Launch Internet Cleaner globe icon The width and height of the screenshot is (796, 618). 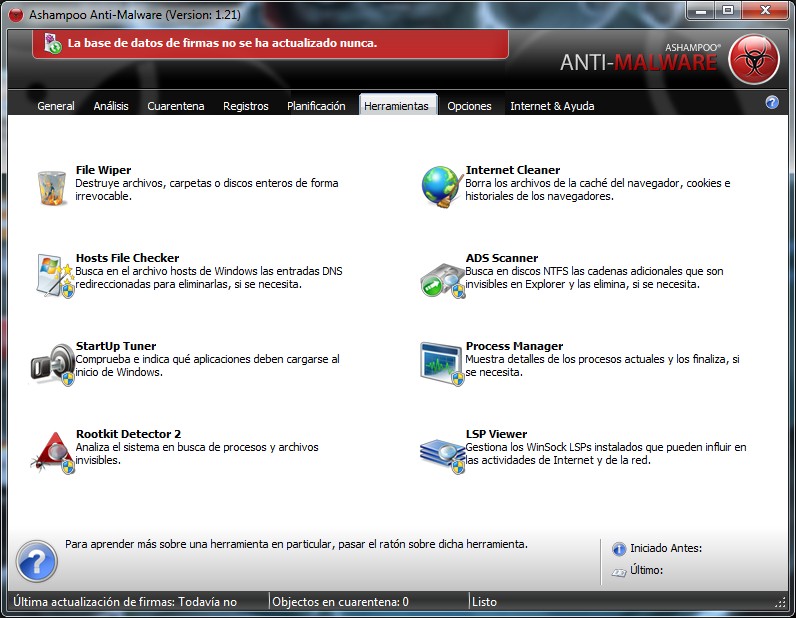442,187
